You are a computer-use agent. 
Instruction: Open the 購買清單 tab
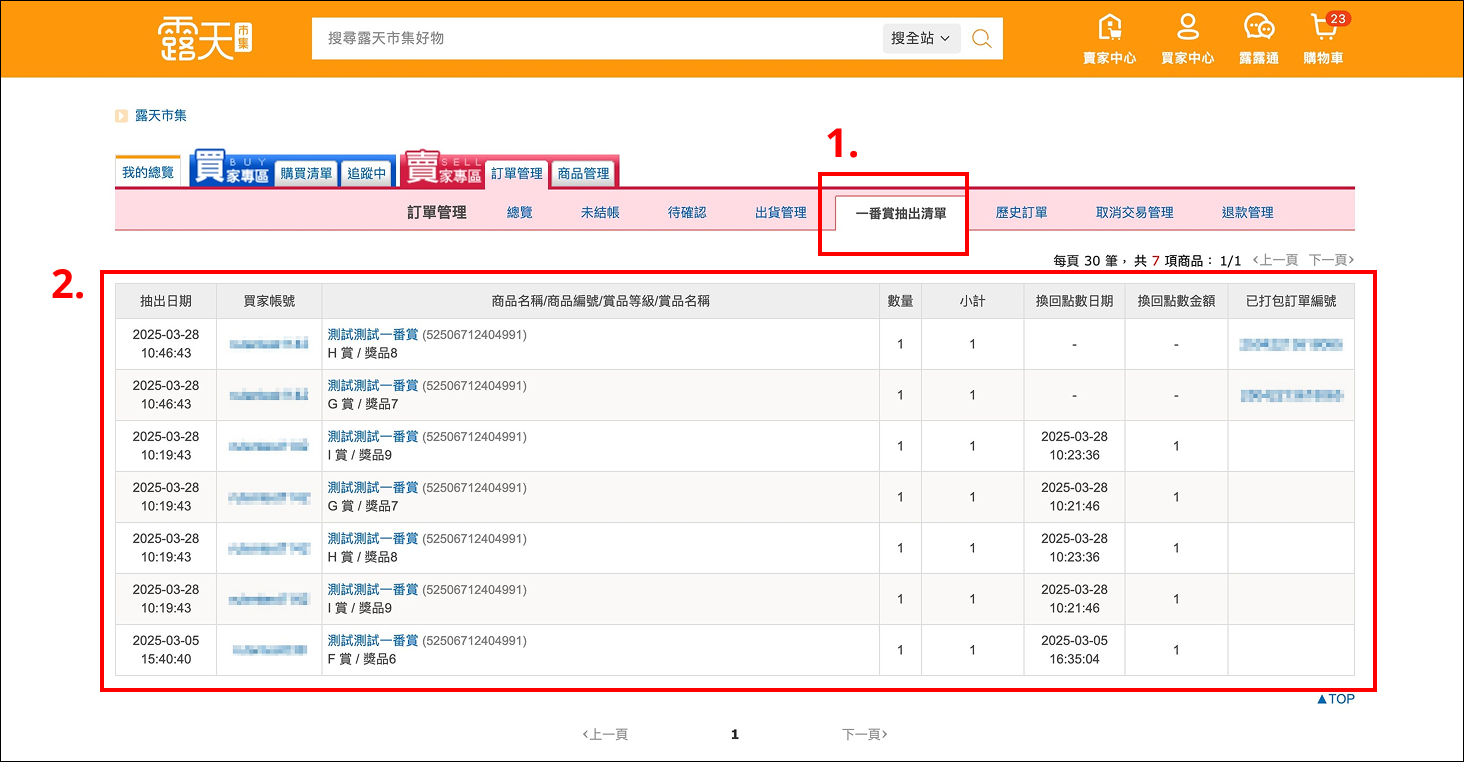tap(306, 173)
